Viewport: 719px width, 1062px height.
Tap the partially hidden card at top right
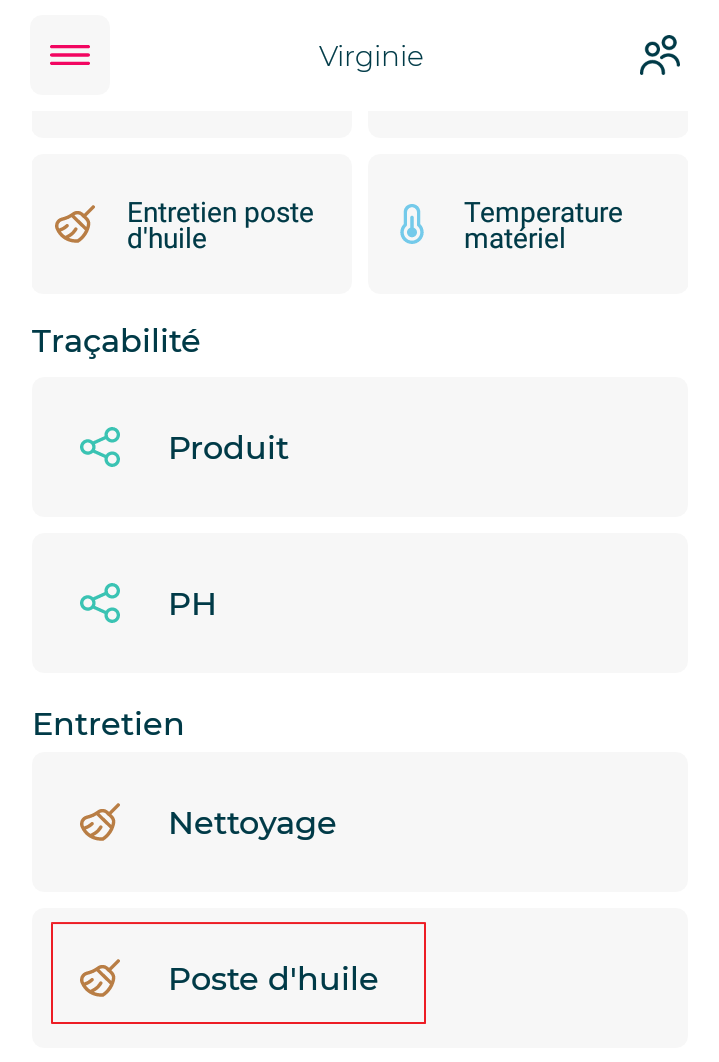[528, 124]
